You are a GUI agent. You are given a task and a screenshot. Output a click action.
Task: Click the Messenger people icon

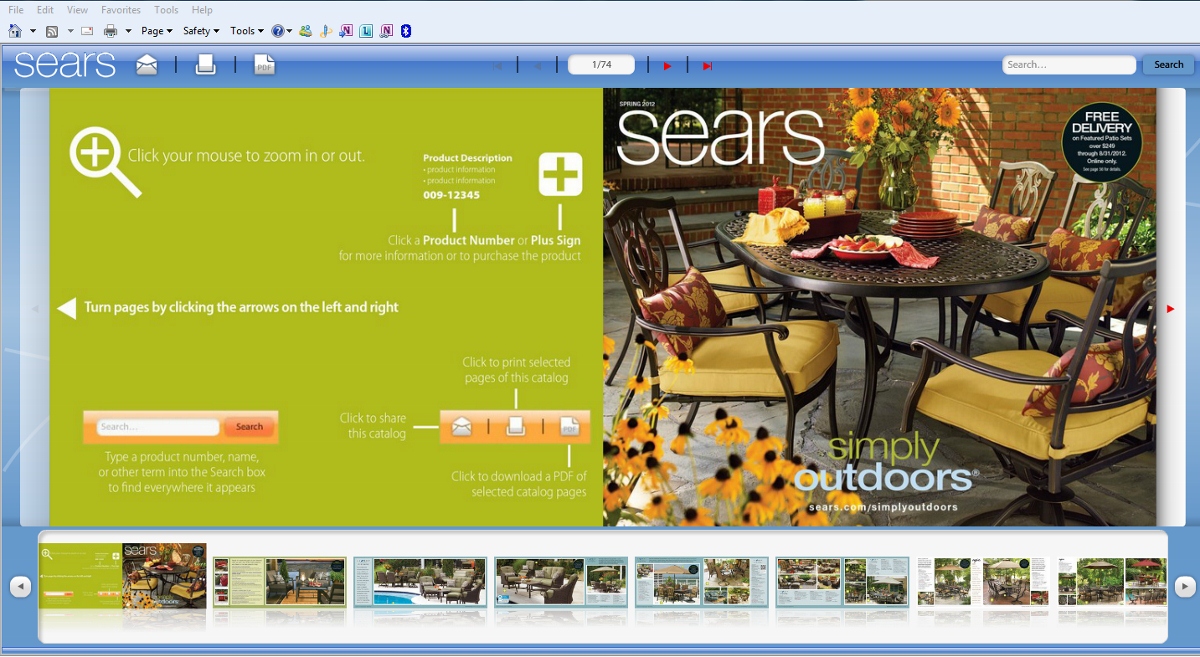point(305,31)
